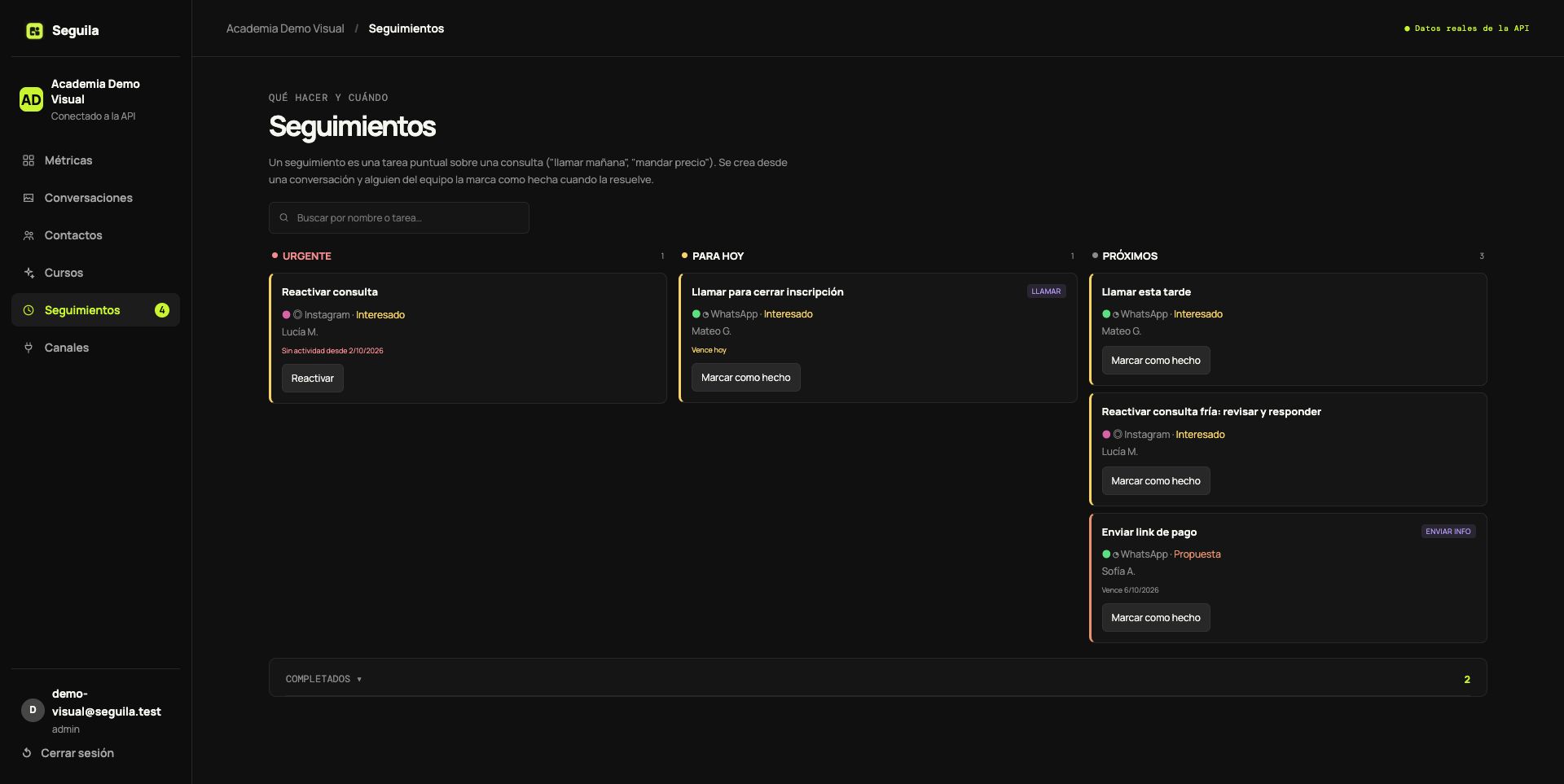The width and height of the screenshot is (1564, 784).
Task: Open Métricas from the sidebar
Action: coord(95,160)
